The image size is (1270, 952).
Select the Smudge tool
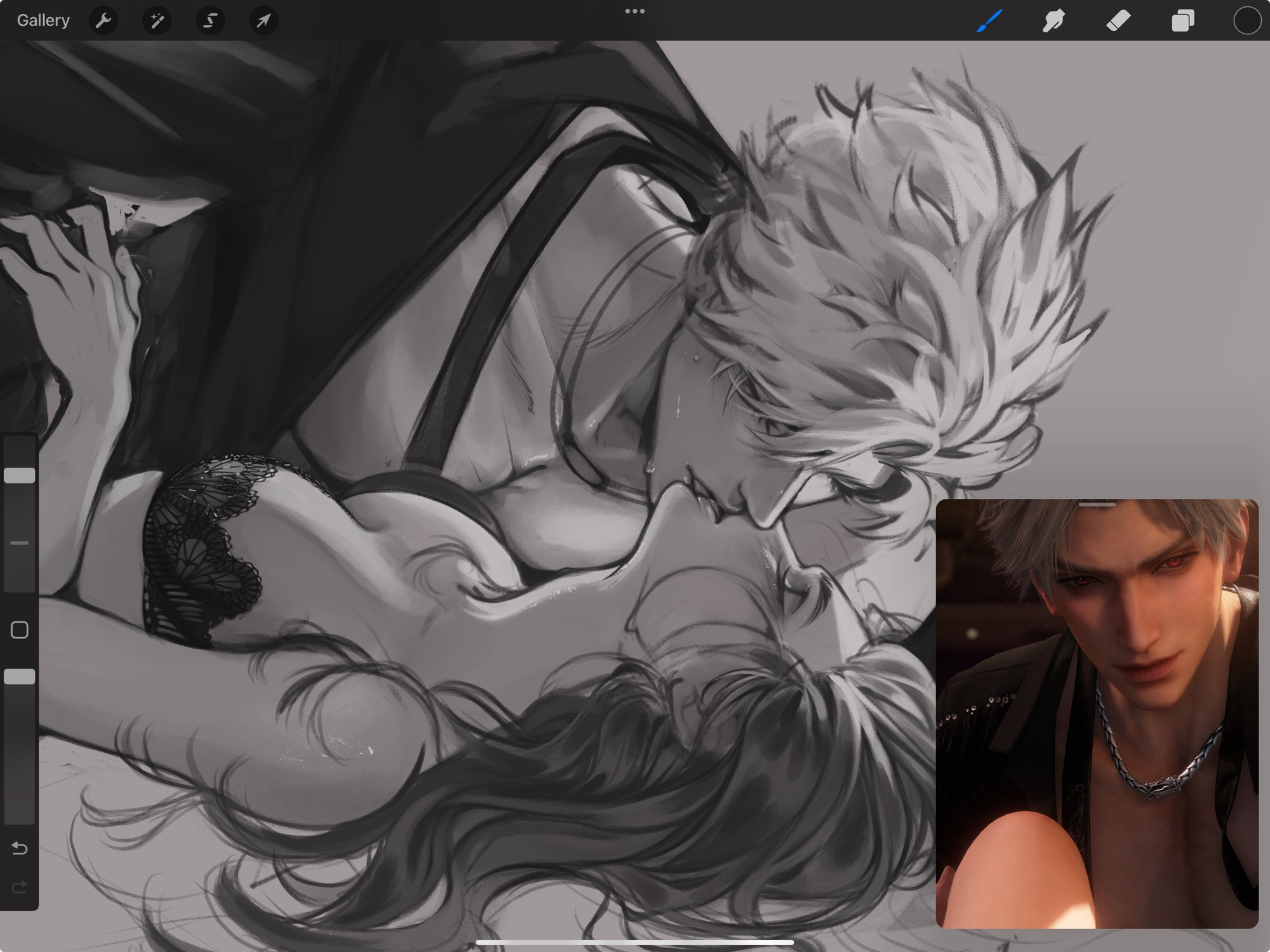[x=1053, y=21]
